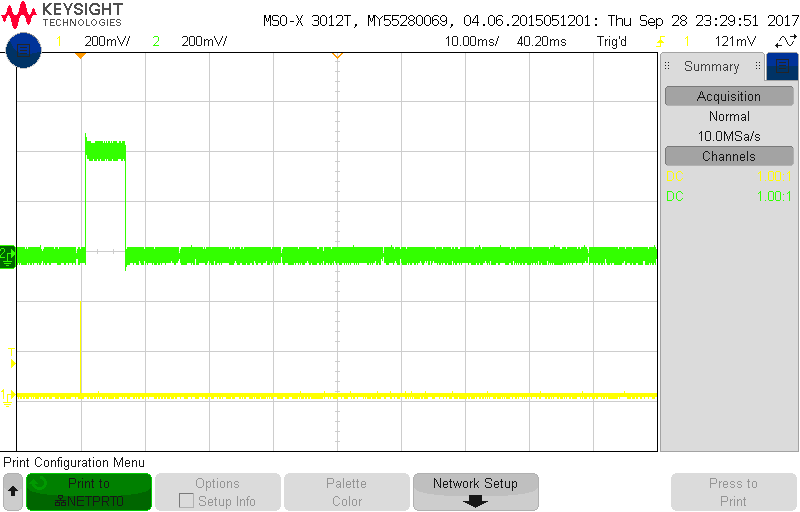Click the orange time reference marker at top center
Viewport: 800px width, 512px height.
(x=337, y=55)
